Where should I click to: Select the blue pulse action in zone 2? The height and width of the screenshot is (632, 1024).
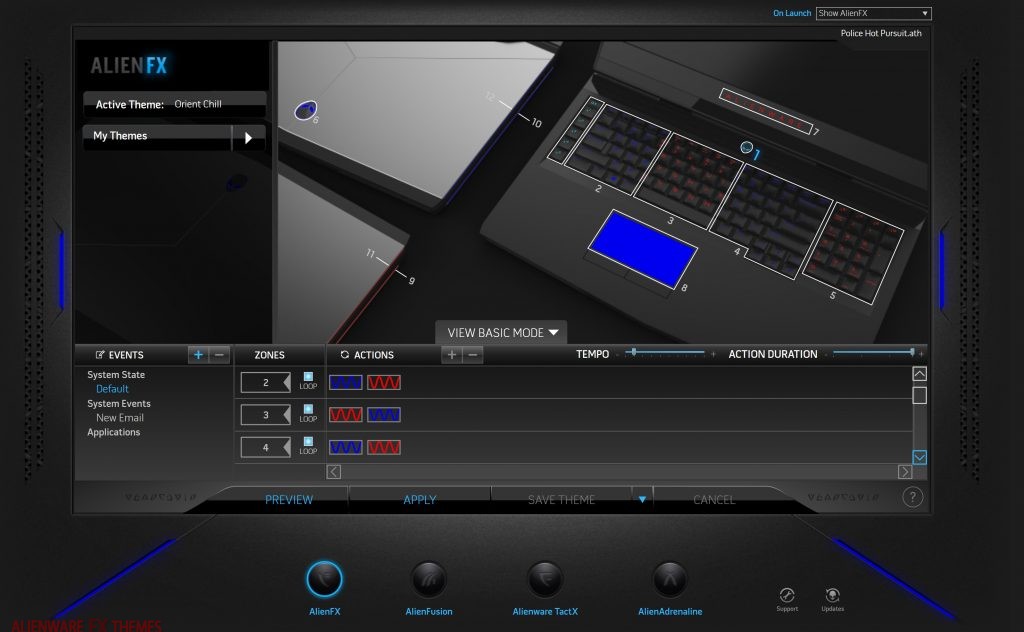[x=345, y=383]
